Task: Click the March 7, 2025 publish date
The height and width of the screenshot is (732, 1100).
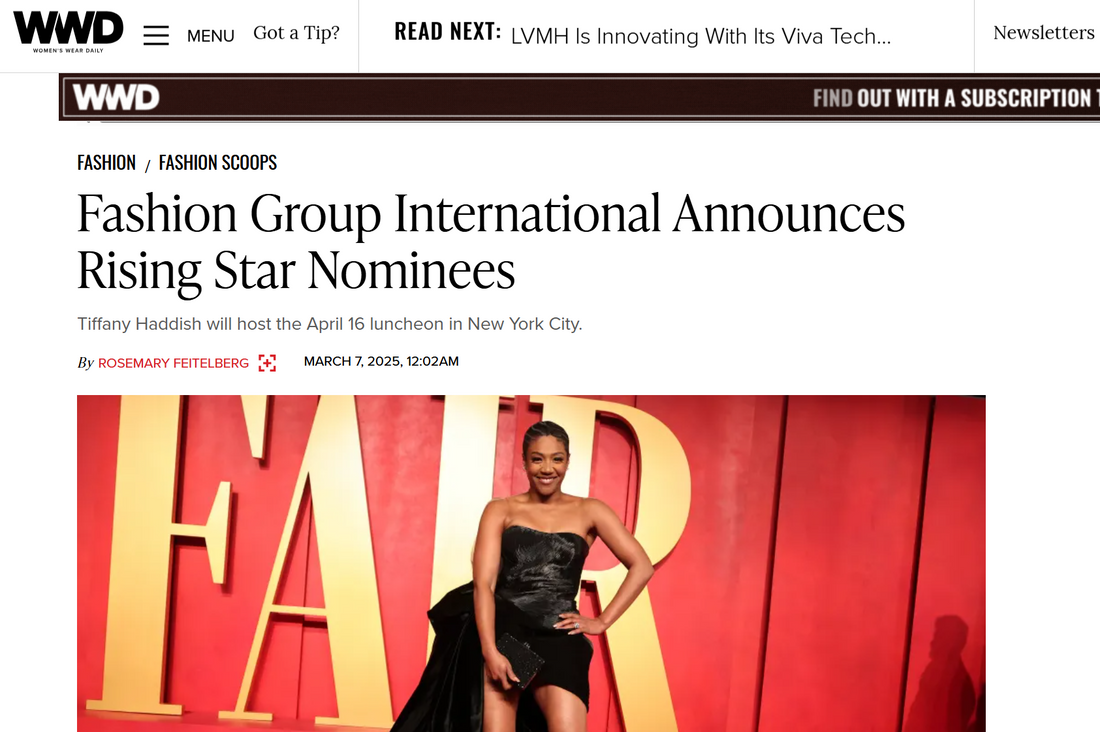Action: click(381, 361)
